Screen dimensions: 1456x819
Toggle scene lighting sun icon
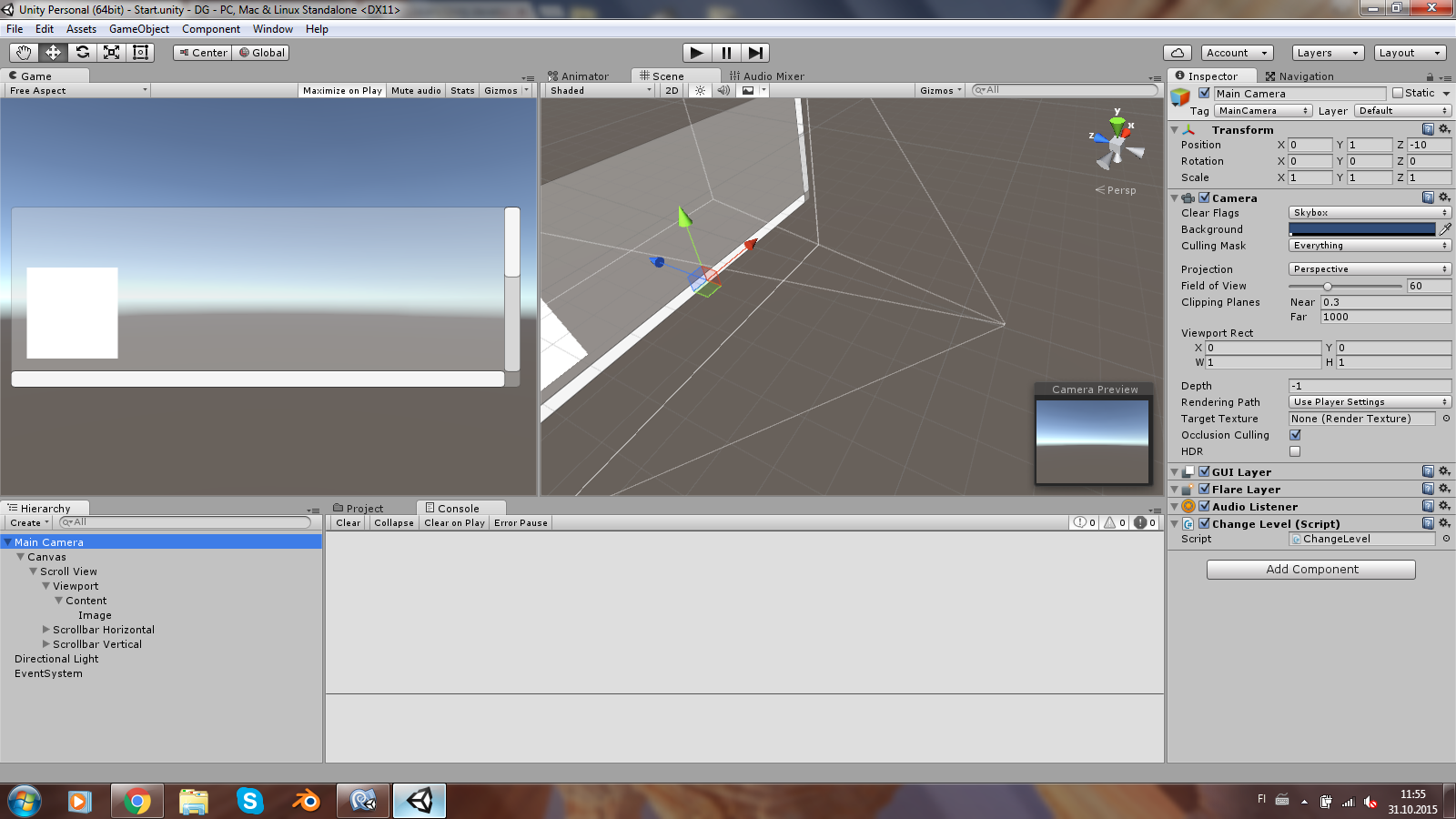click(x=700, y=90)
